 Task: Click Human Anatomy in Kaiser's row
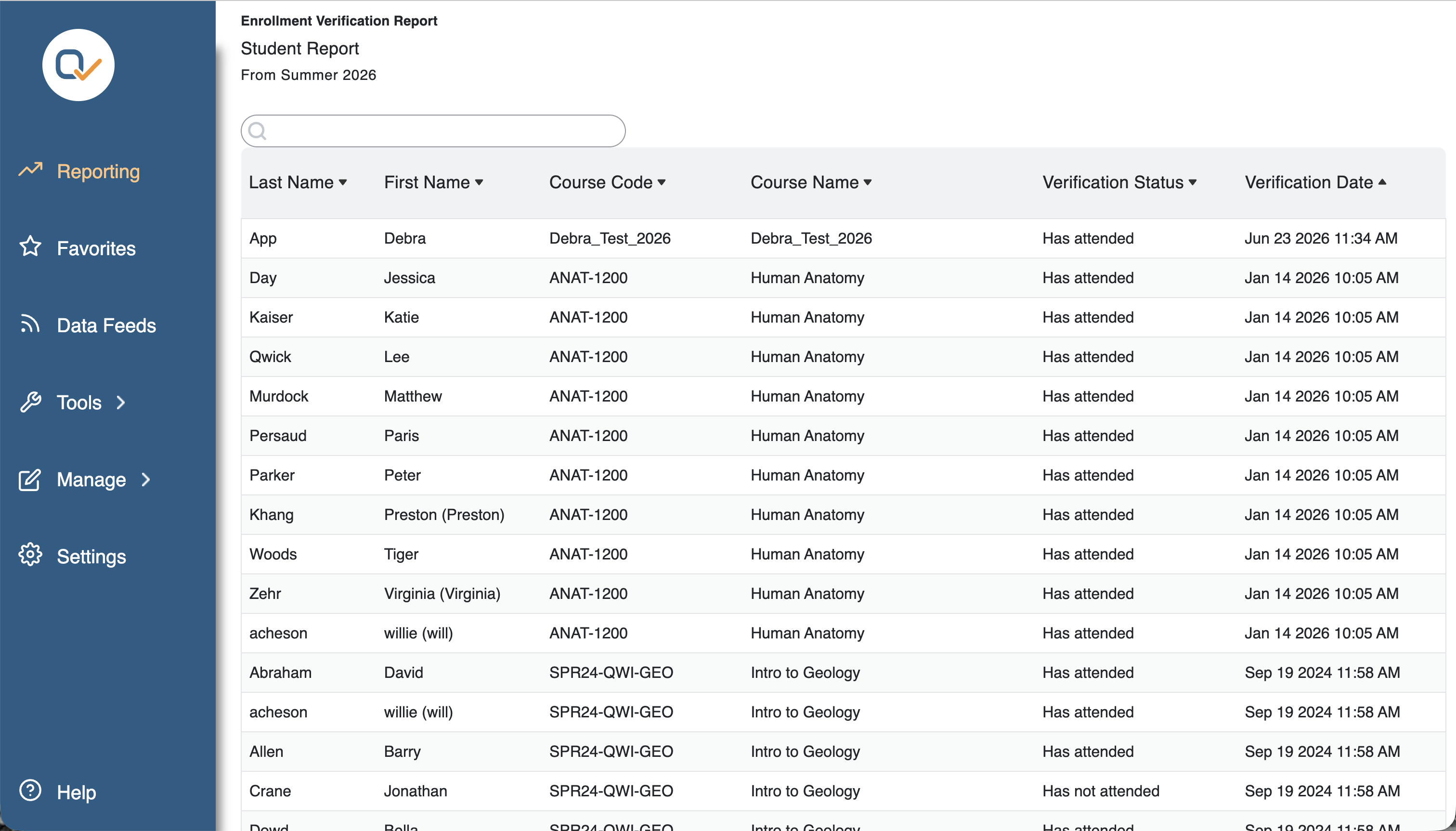click(x=807, y=317)
